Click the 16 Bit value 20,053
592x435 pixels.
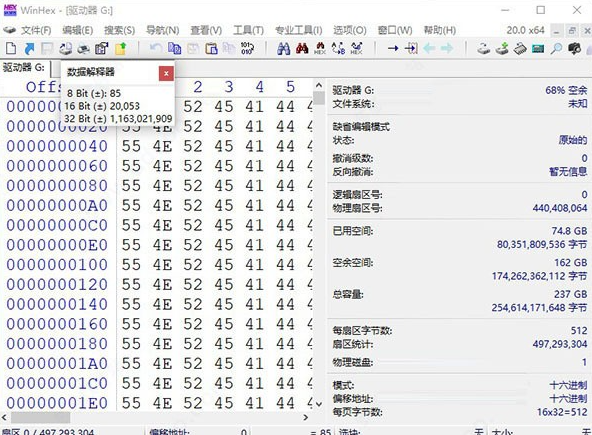pos(125,106)
